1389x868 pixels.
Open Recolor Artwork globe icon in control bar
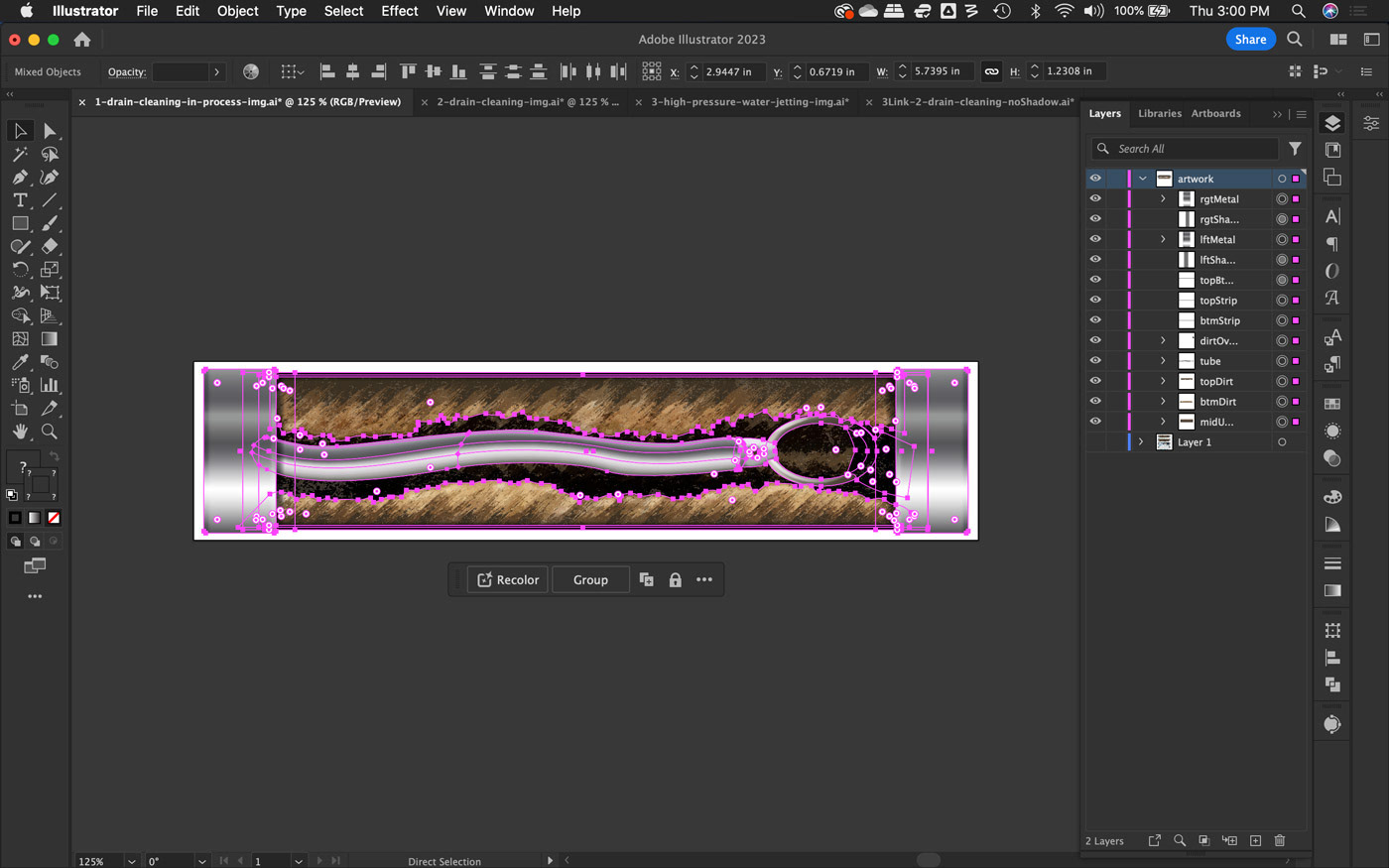(x=251, y=71)
